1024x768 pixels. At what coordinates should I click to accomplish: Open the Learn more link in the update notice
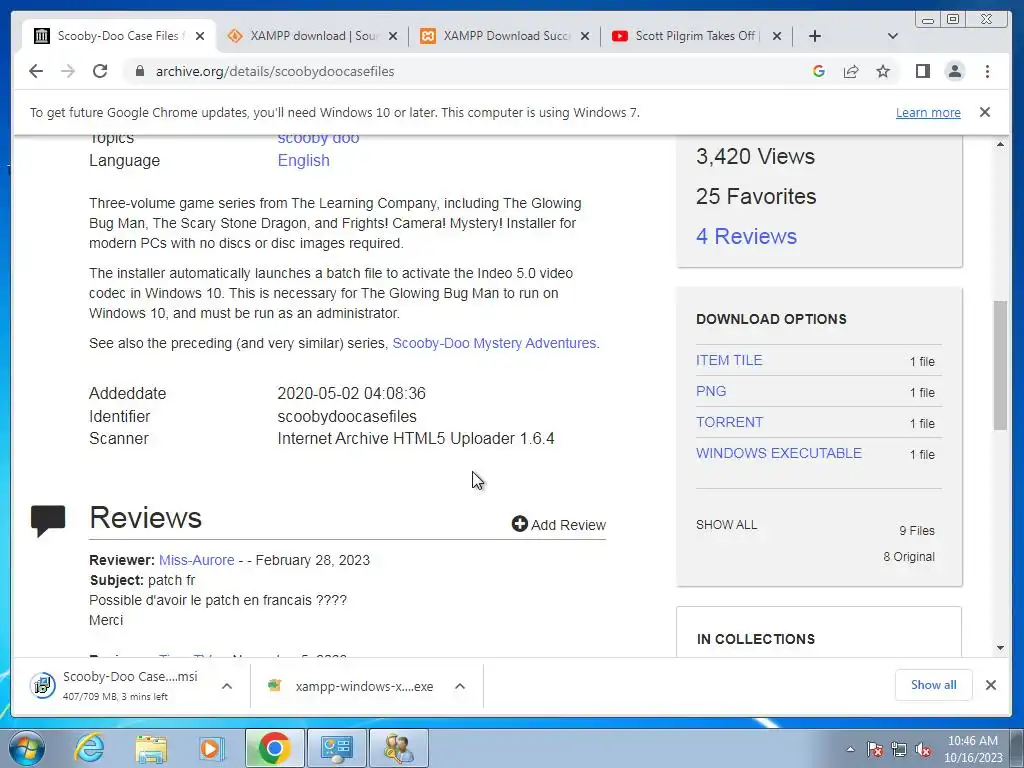[928, 112]
